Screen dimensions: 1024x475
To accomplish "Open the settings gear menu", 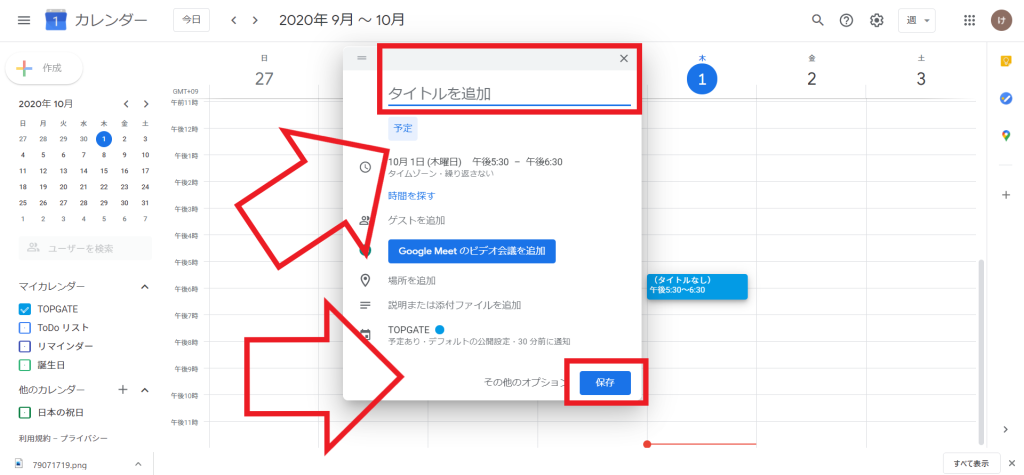I will click(x=877, y=20).
